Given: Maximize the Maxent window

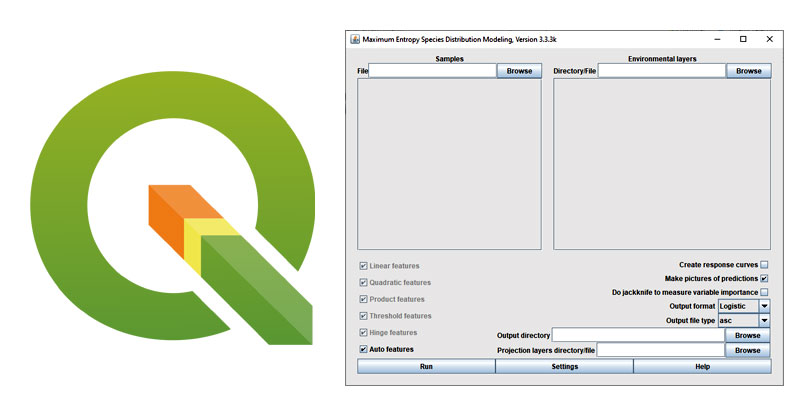Looking at the screenshot, I should 743,39.
